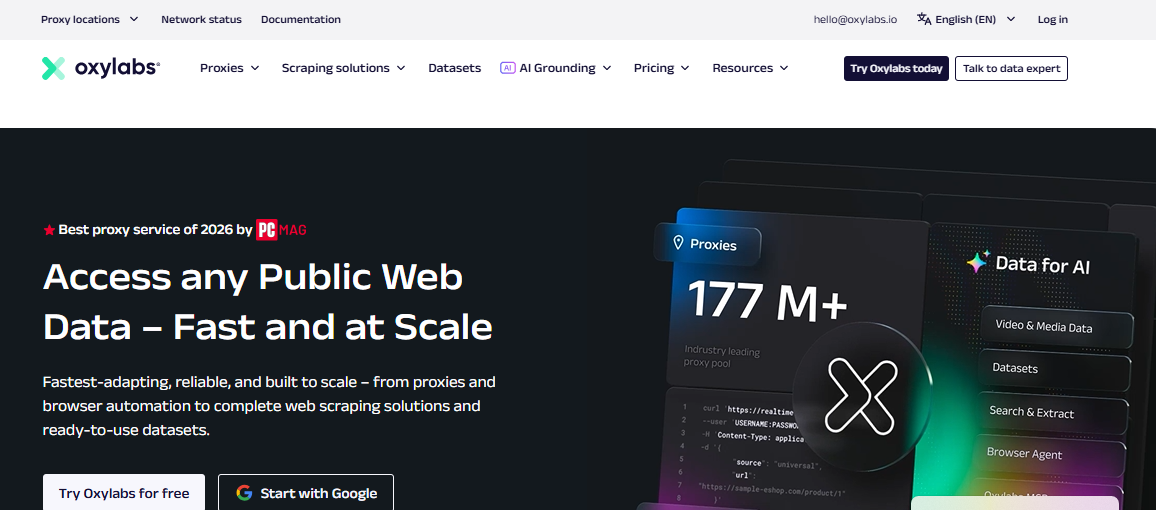Expand the Proxy locations dropdown
Screen dimensions: 1156x510
click(x=90, y=19)
